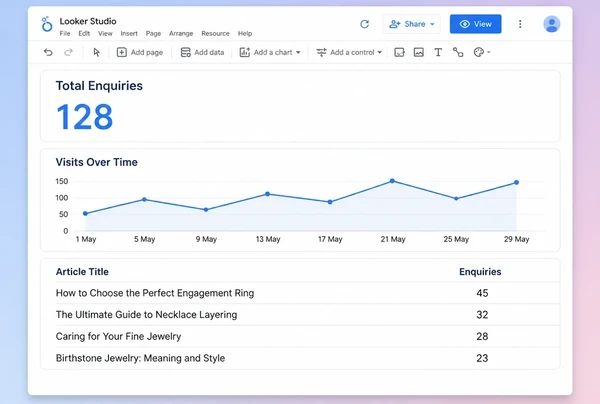
Task: Click Add data button
Action: pyautogui.click(x=202, y=52)
